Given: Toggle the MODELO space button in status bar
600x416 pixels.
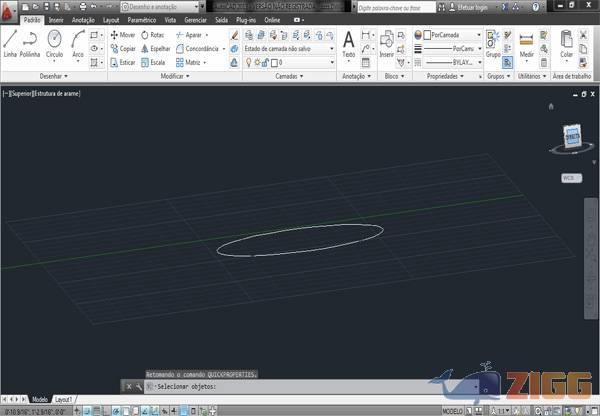Looking at the screenshot, I should pyautogui.click(x=453, y=411).
